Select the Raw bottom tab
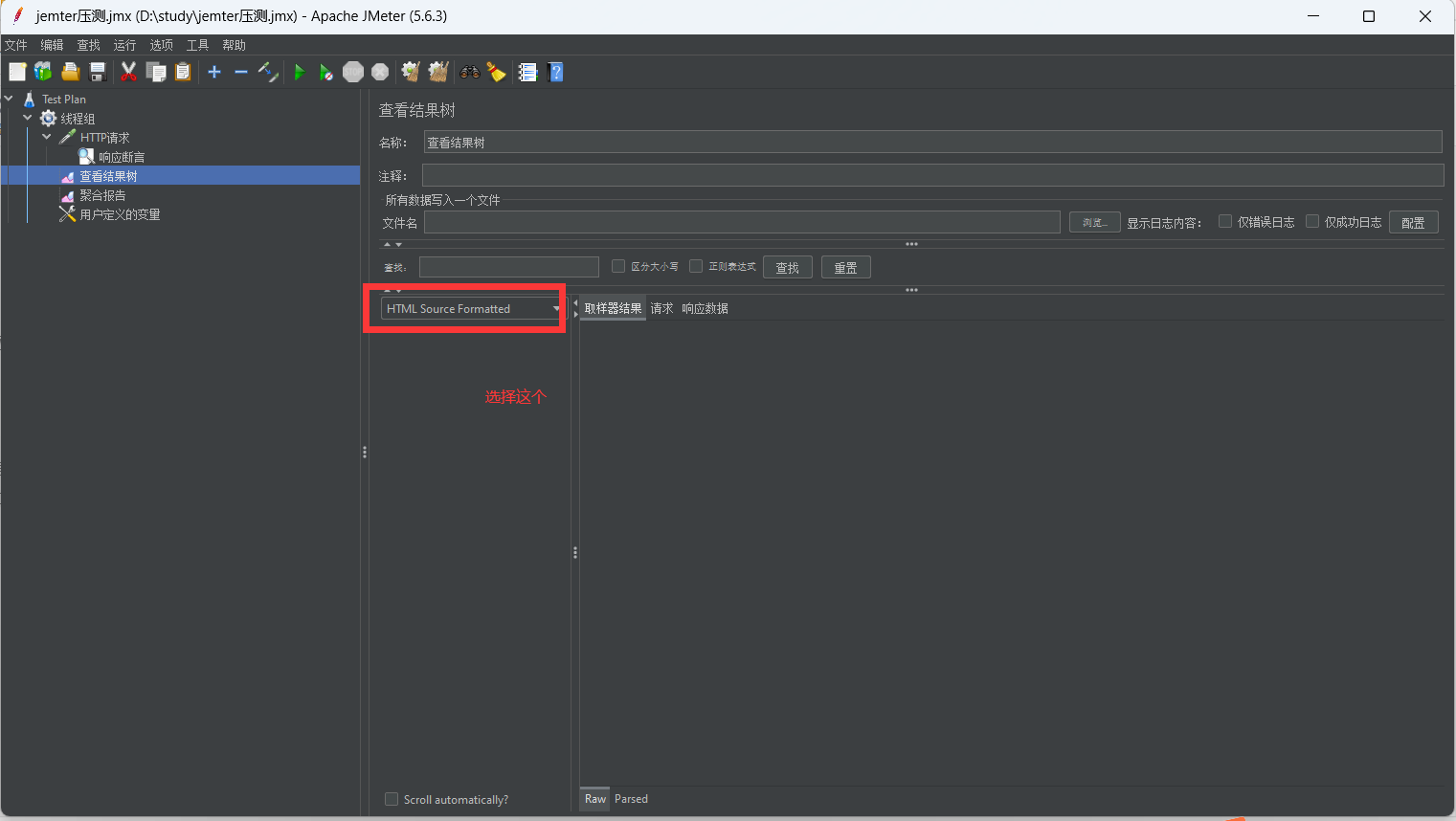 (594, 799)
